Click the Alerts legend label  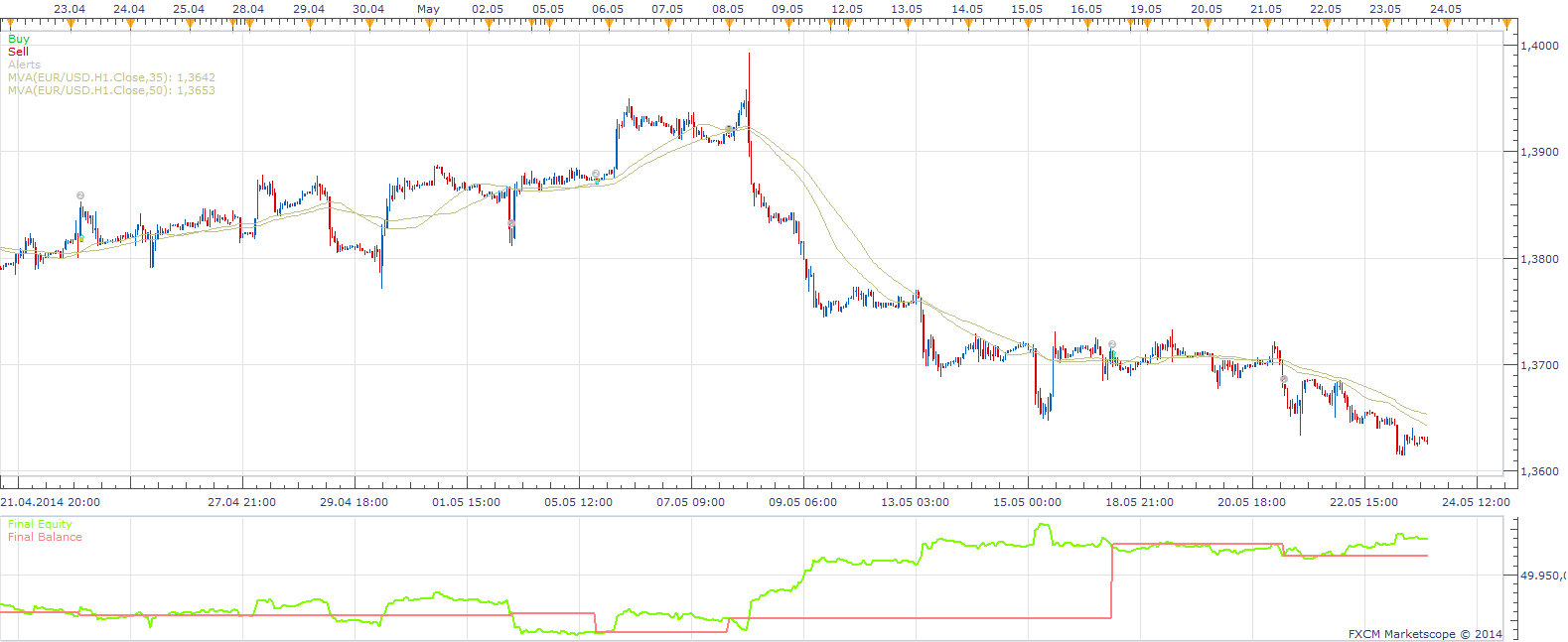click(25, 64)
